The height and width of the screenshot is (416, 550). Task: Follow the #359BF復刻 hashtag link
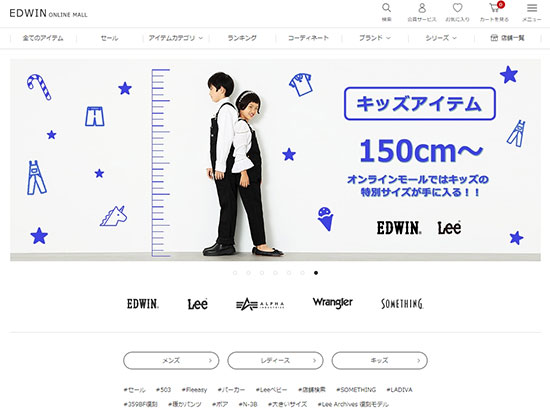[x=141, y=404]
